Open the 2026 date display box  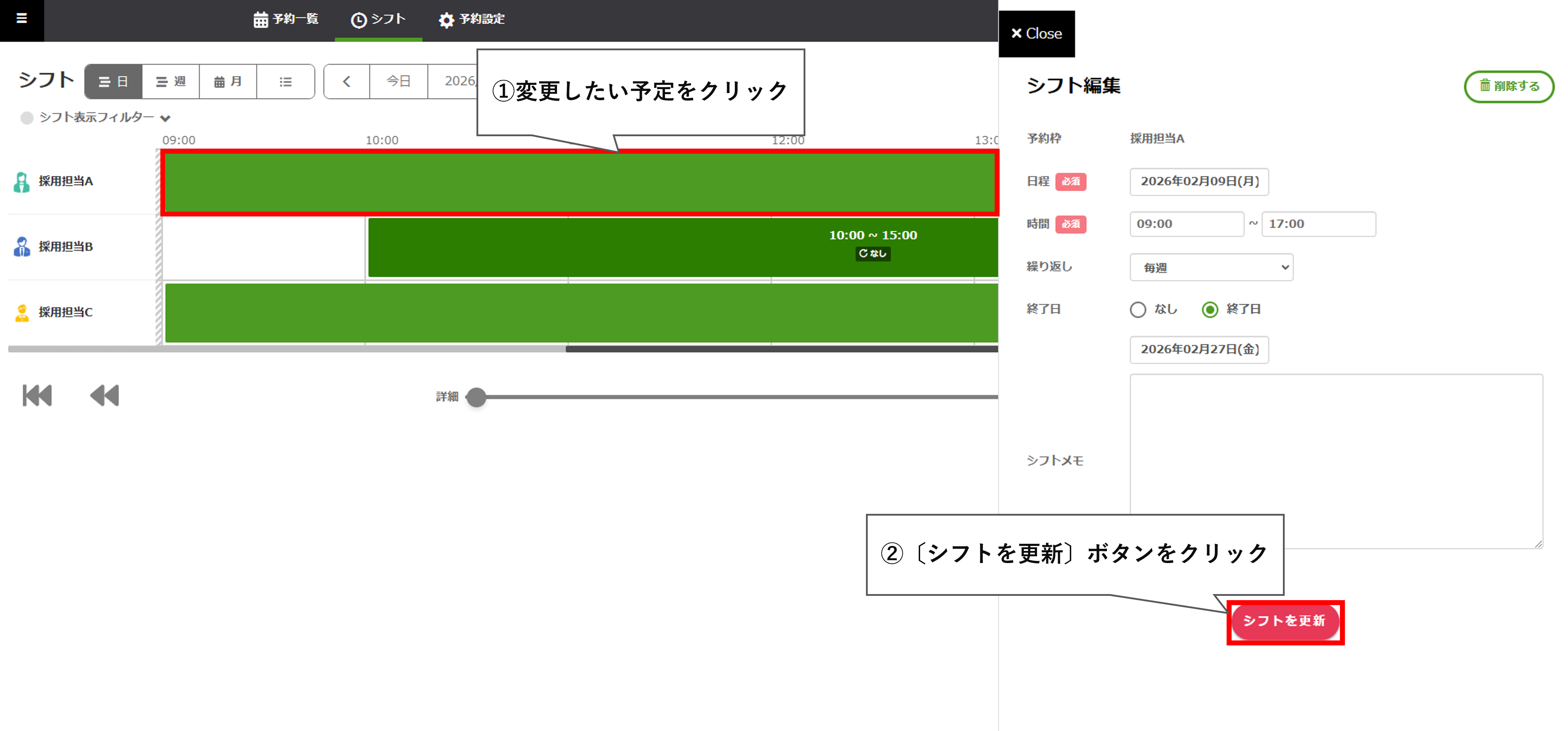tap(453, 82)
